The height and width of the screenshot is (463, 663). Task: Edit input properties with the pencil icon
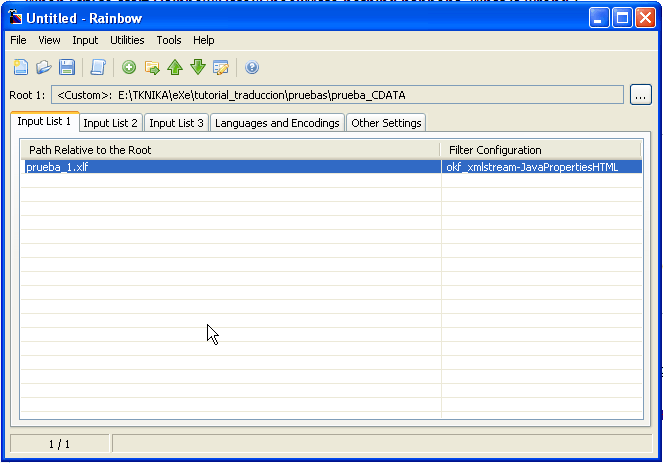click(221, 67)
